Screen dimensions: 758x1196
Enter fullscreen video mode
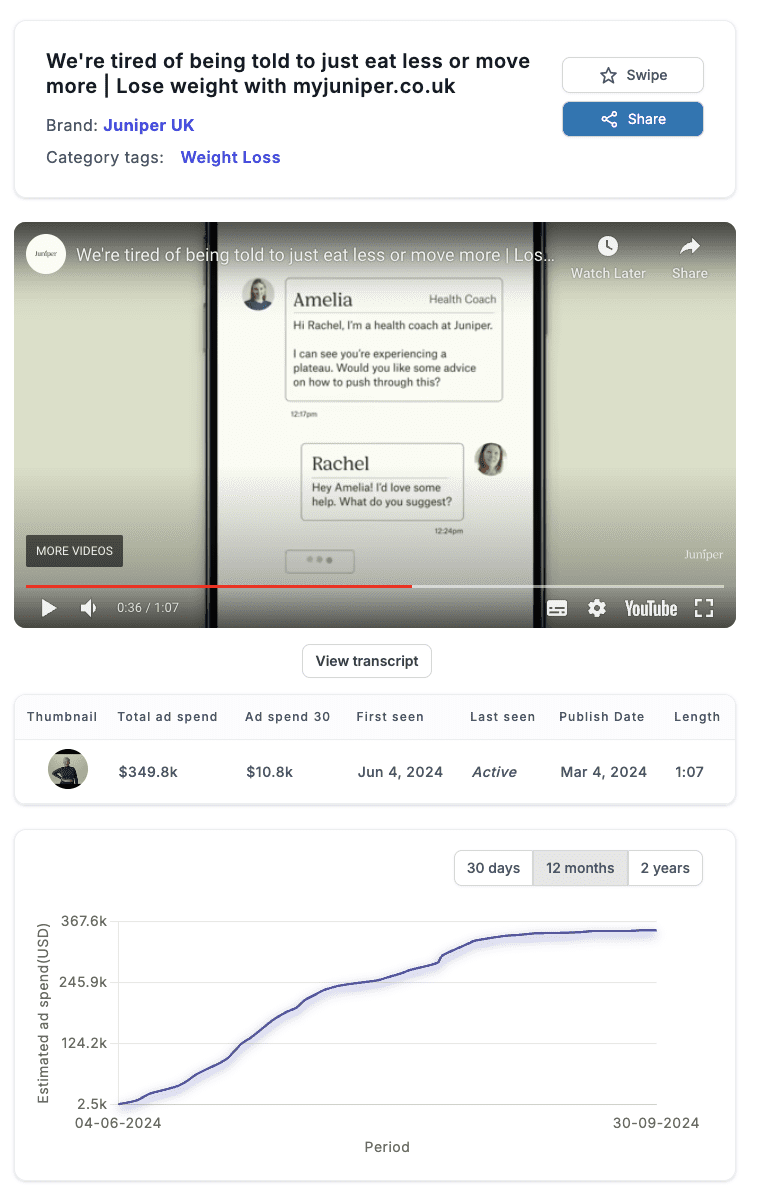[703, 608]
